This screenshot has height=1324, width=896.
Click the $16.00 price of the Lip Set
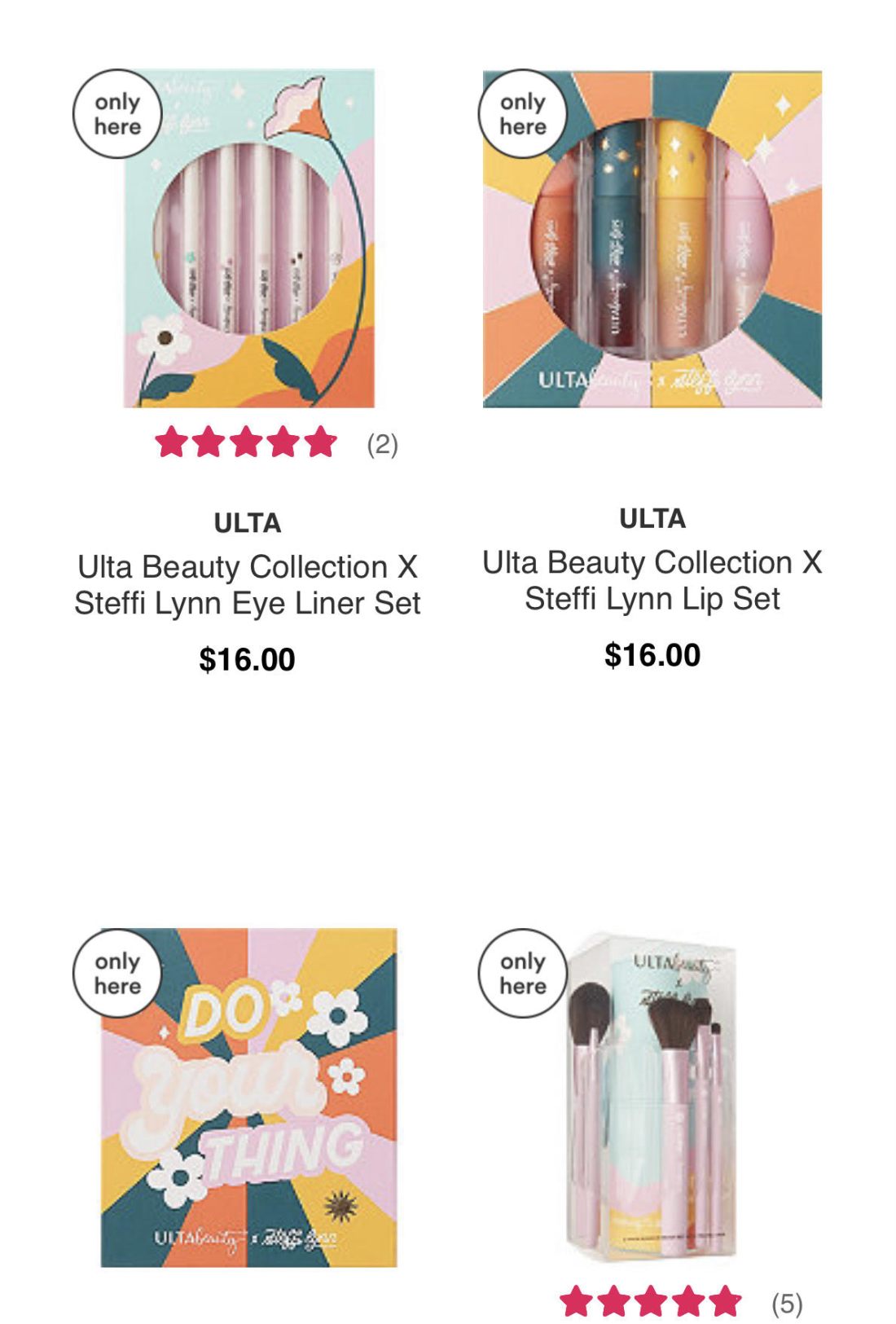point(652,655)
